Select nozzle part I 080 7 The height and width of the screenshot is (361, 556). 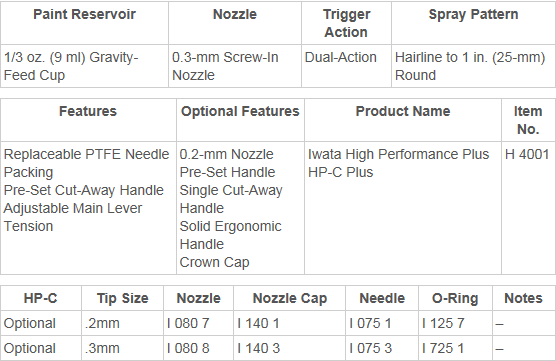[188, 323]
